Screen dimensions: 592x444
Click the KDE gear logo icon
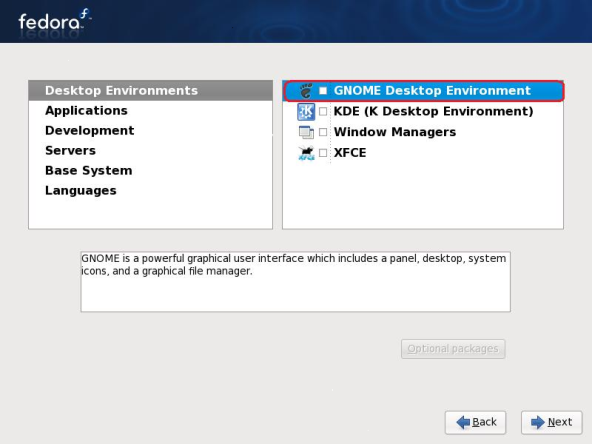tap(306, 111)
